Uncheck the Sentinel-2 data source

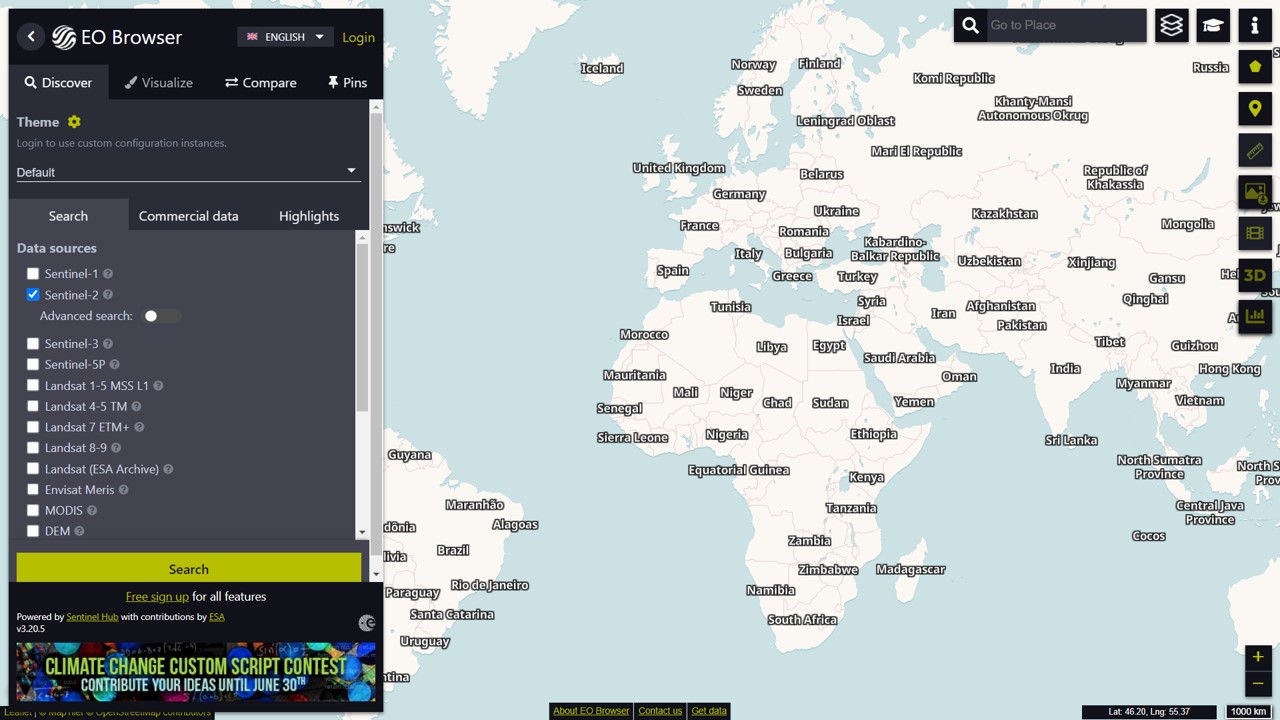tap(33, 295)
